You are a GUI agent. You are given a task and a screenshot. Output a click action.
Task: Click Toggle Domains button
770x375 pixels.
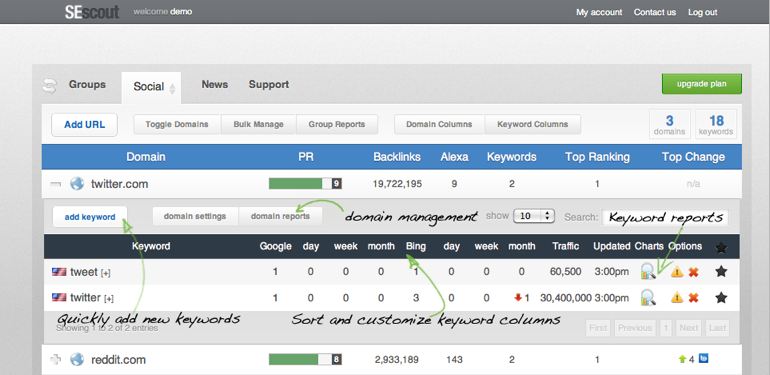pos(177,125)
